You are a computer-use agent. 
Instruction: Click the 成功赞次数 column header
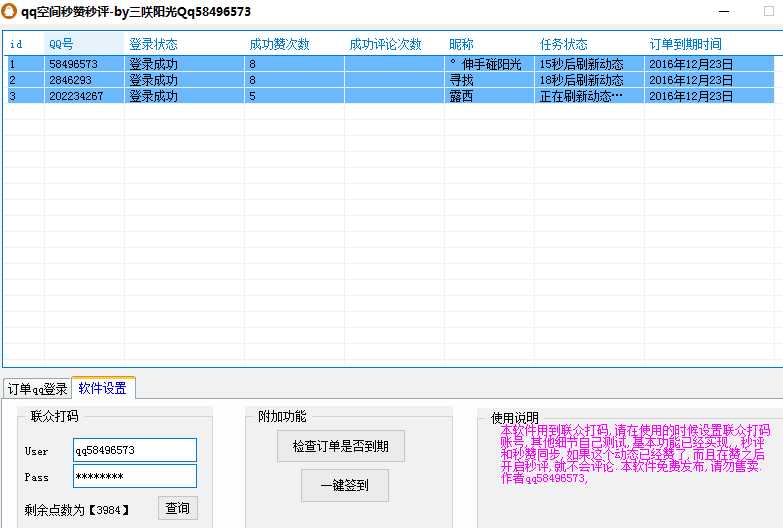coord(294,44)
